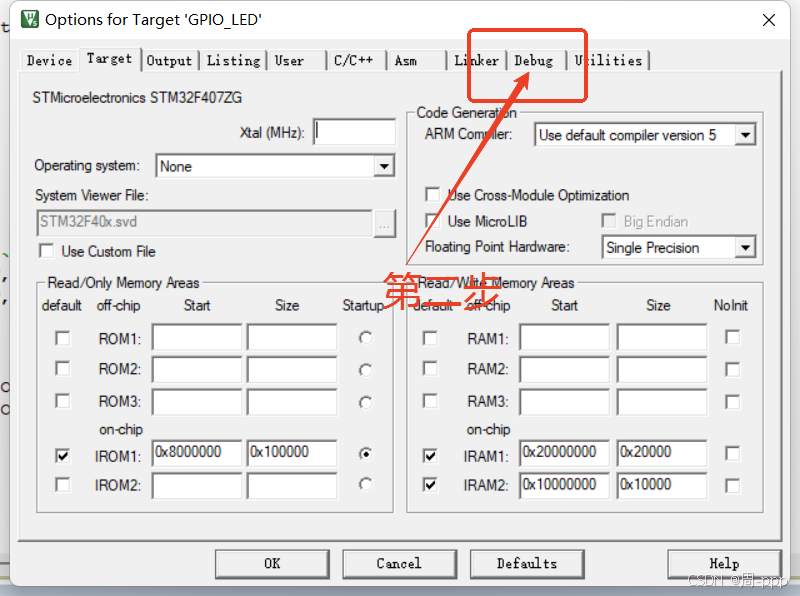Screen dimensions: 800x596
Task: Open the Device tab
Action: pyautogui.click(x=48, y=60)
